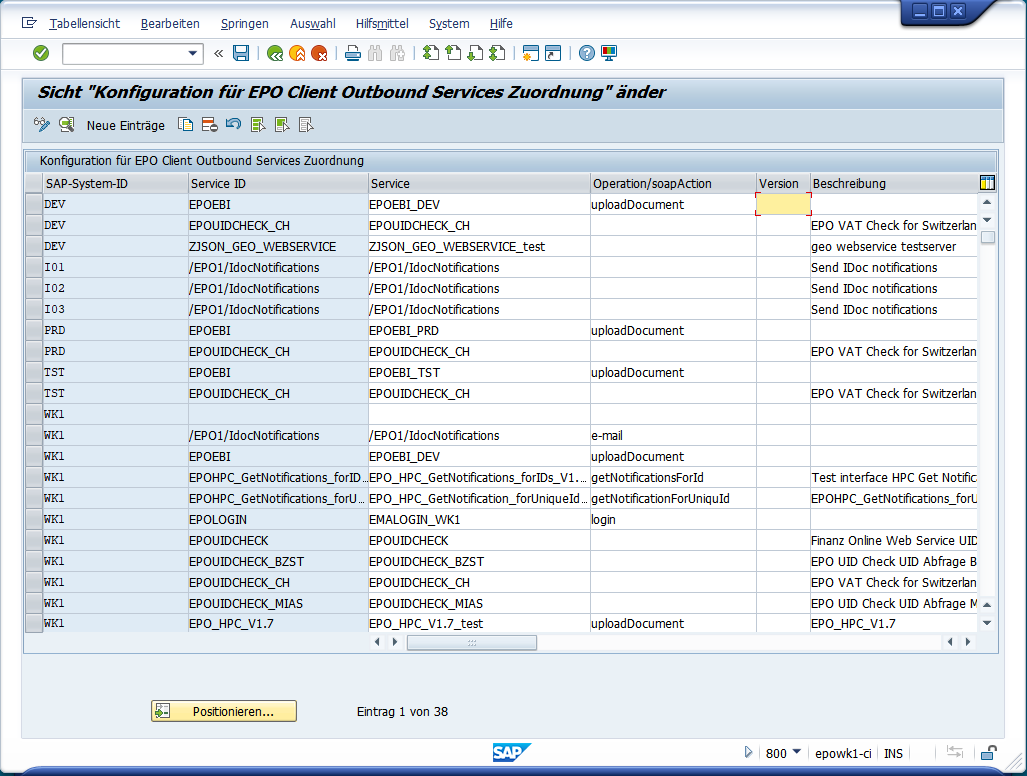This screenshot has width=1027, height=776.
Task: Open the Hilfe menu
Action: (501, 24)
